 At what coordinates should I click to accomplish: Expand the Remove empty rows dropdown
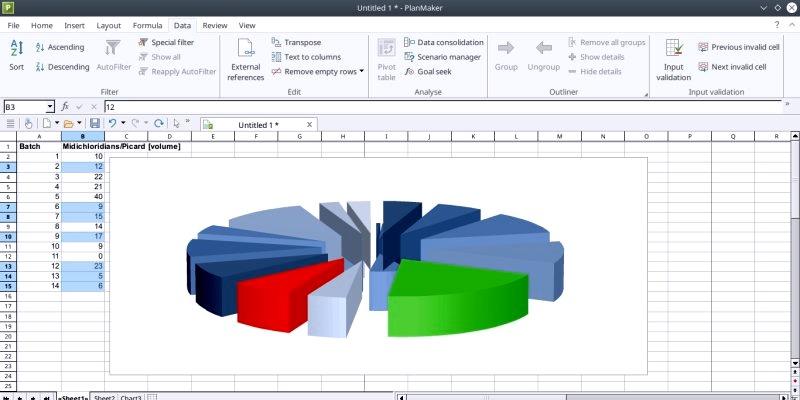coord(361,72)
